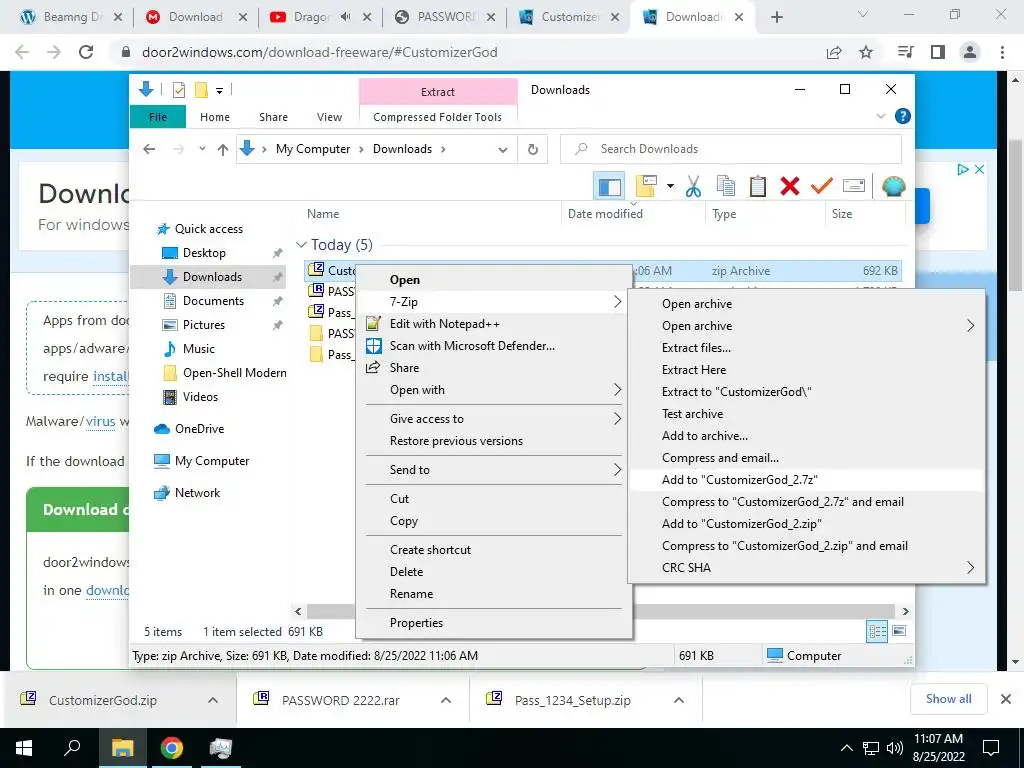This screenshot has height=768, width=1024.
Task: Click the Rename icon in Explorer toolbar
Action: tap(854, 187)
